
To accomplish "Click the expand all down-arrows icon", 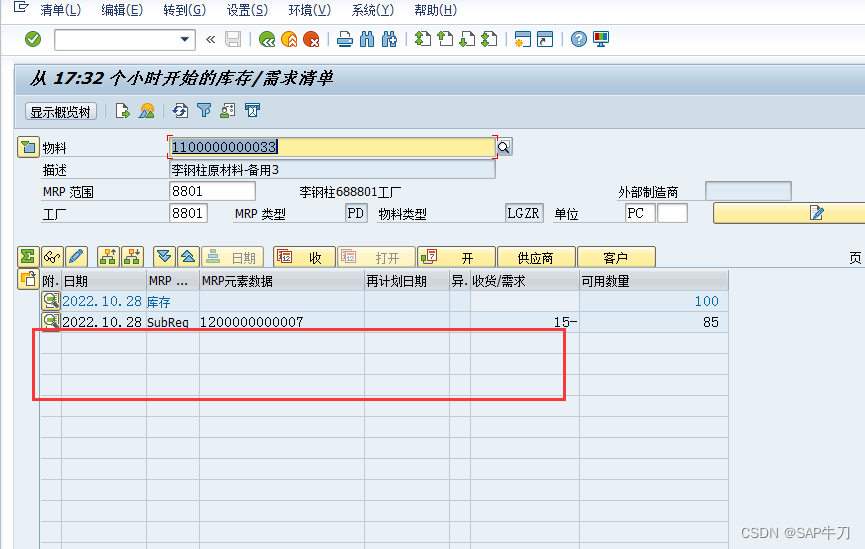I will 164,257.
